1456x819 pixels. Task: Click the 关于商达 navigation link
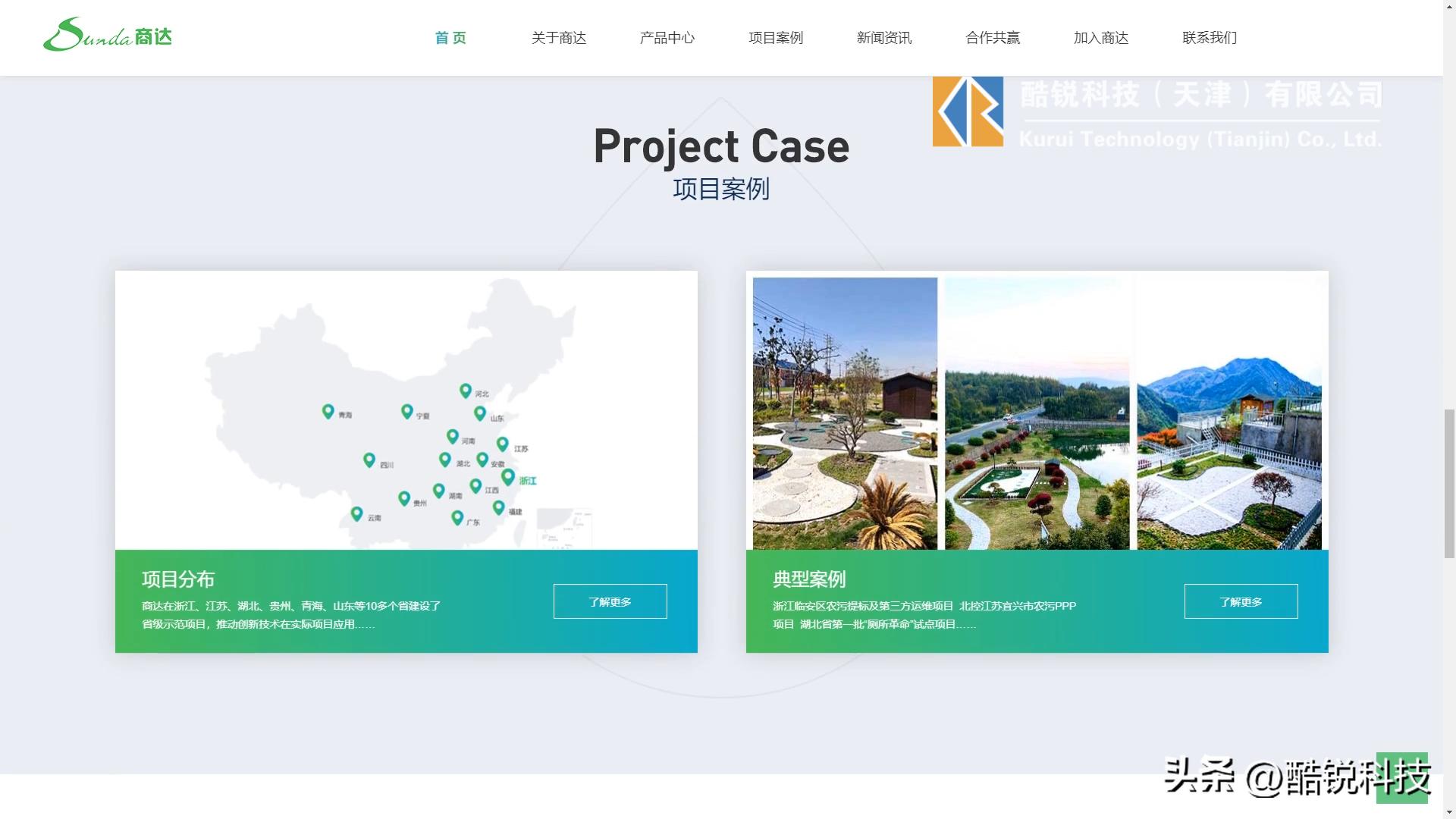click(558, 38)
